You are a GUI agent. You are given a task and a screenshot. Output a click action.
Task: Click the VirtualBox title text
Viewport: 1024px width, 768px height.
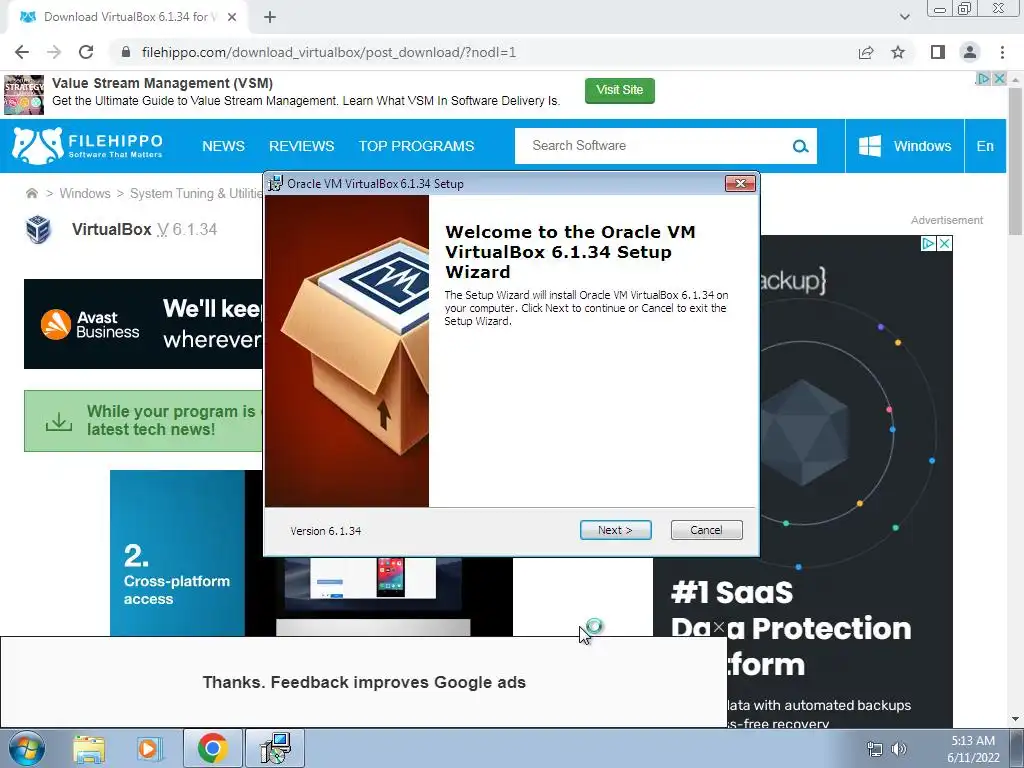112,229
